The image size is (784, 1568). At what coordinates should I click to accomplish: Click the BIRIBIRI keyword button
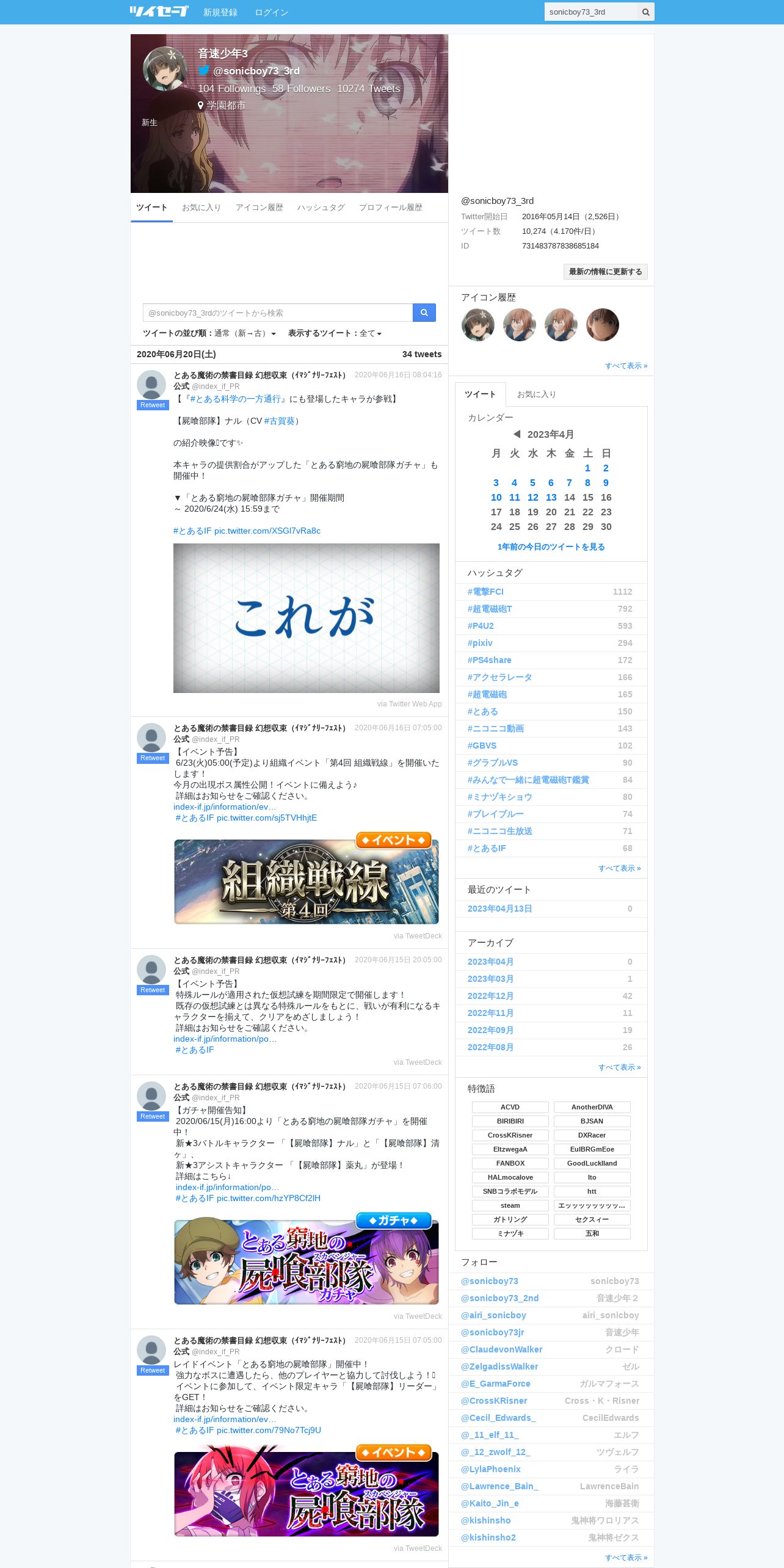(x=510, y=1121)
